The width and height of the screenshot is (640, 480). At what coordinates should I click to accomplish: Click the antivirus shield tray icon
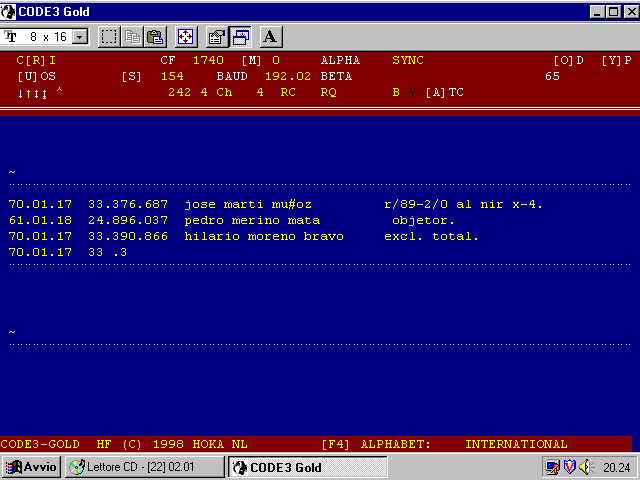569,467
